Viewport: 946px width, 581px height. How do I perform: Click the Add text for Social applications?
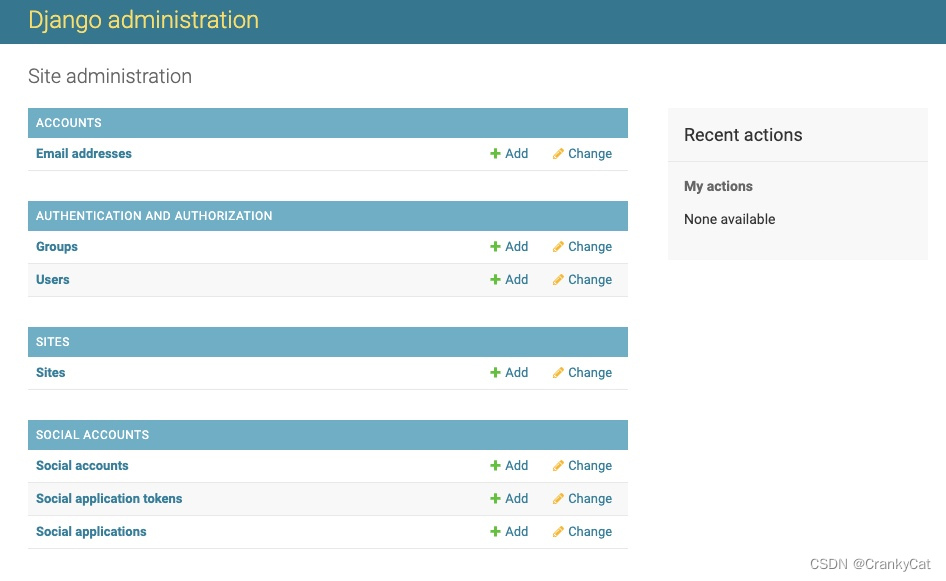pos(516,532)
